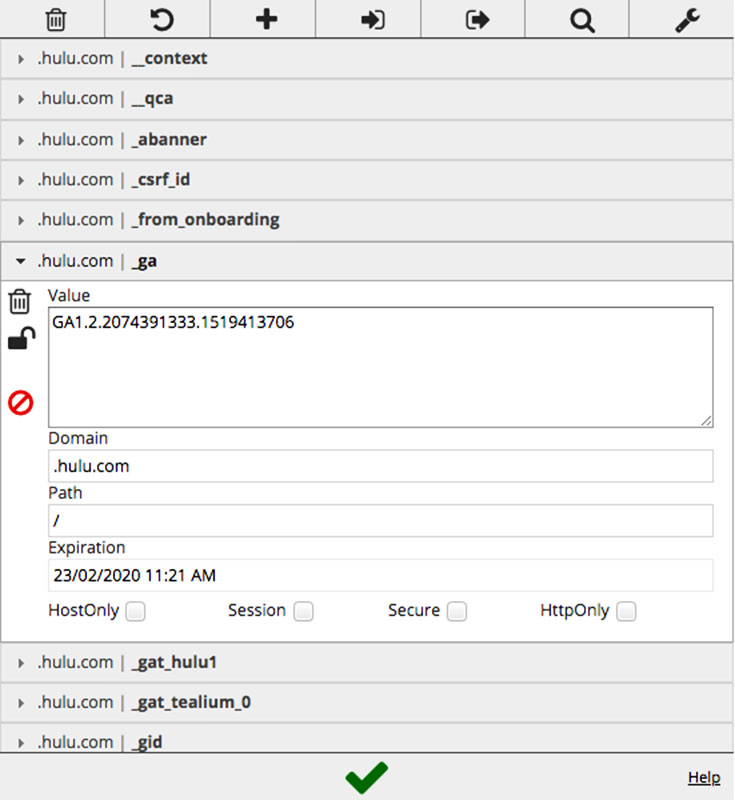Toggle the unlock padlock for _ga cookie

(x=21, y=340)
